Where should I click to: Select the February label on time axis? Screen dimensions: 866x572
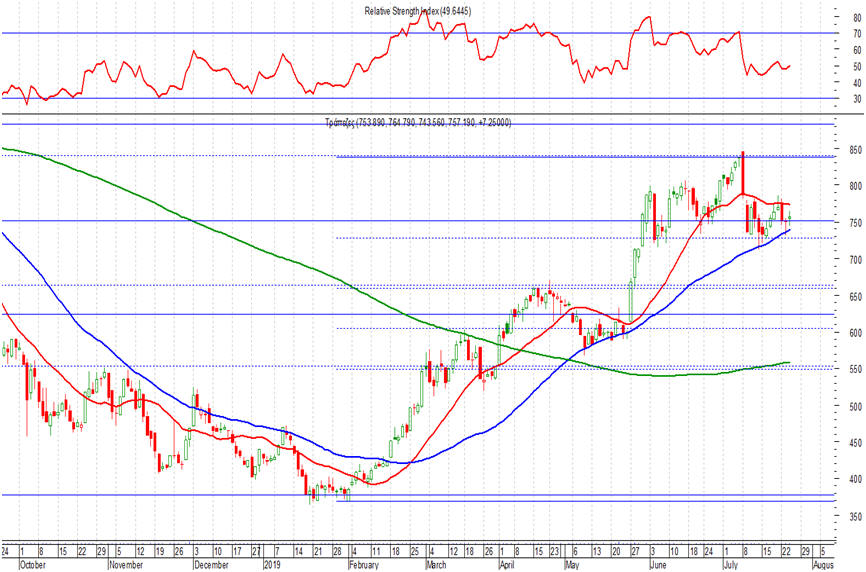point(364,565)
